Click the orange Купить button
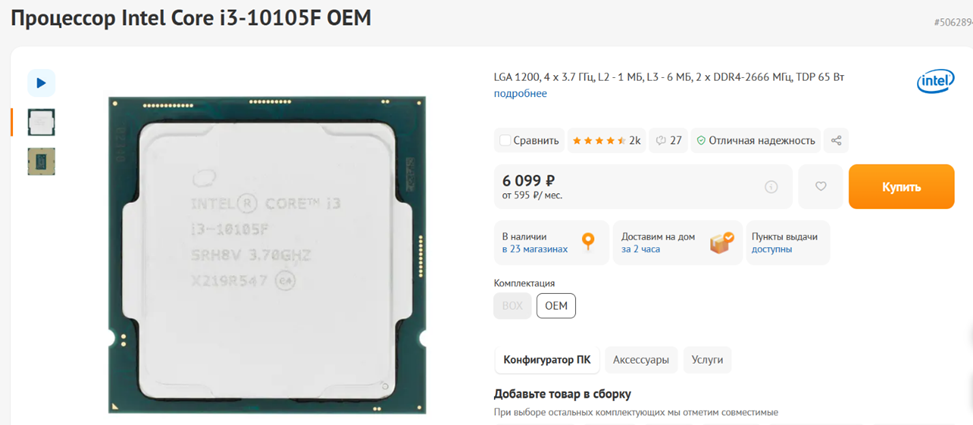 point(902,187)
